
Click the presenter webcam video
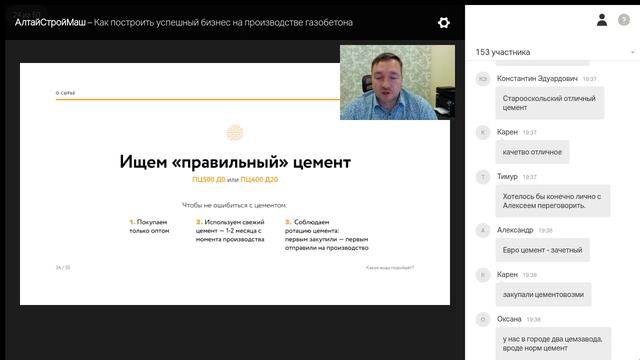[397, 82]
